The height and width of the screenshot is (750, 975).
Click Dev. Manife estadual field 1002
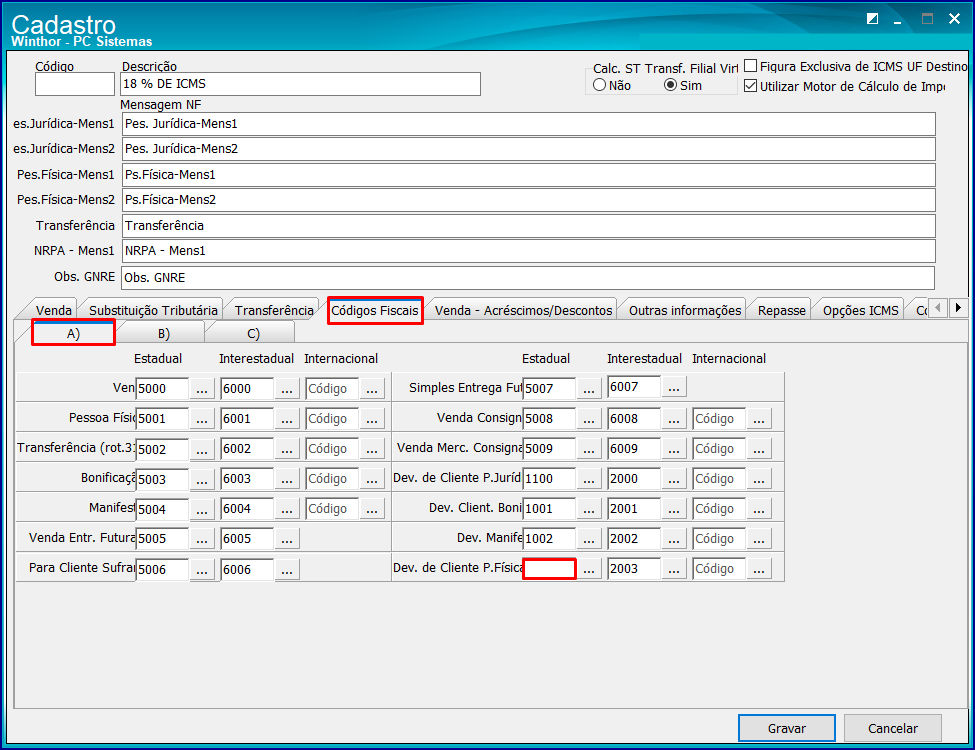[549, 539]
